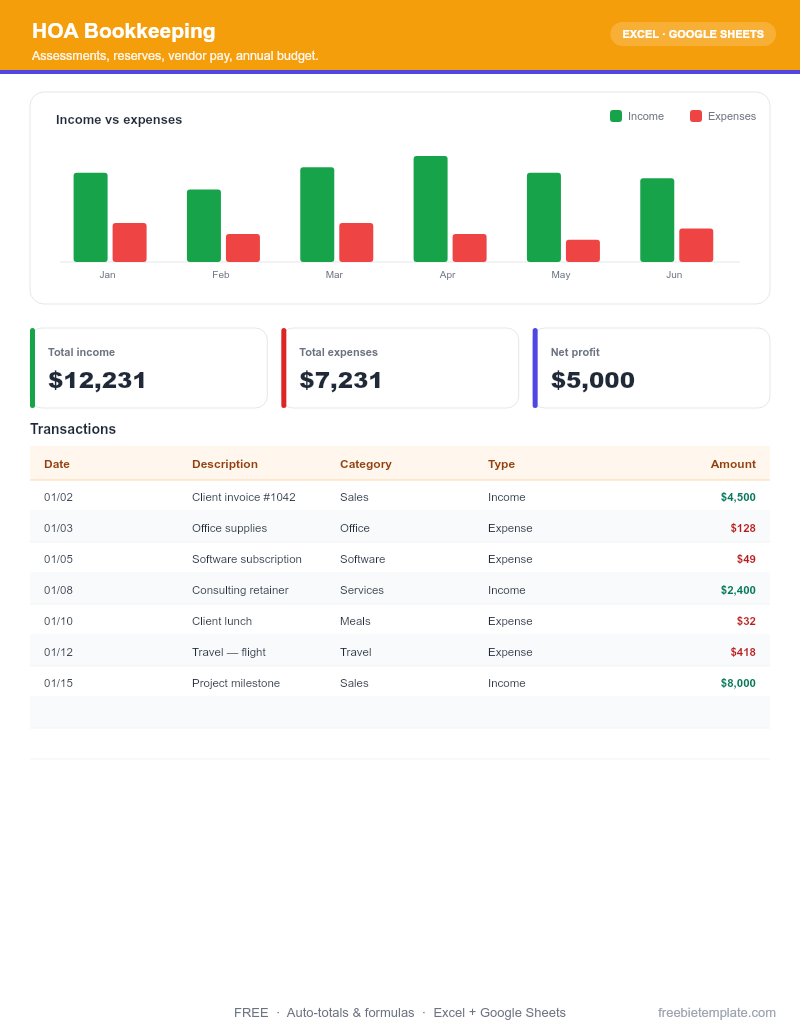Select the $418 amount cell

[x=743, y=652]
